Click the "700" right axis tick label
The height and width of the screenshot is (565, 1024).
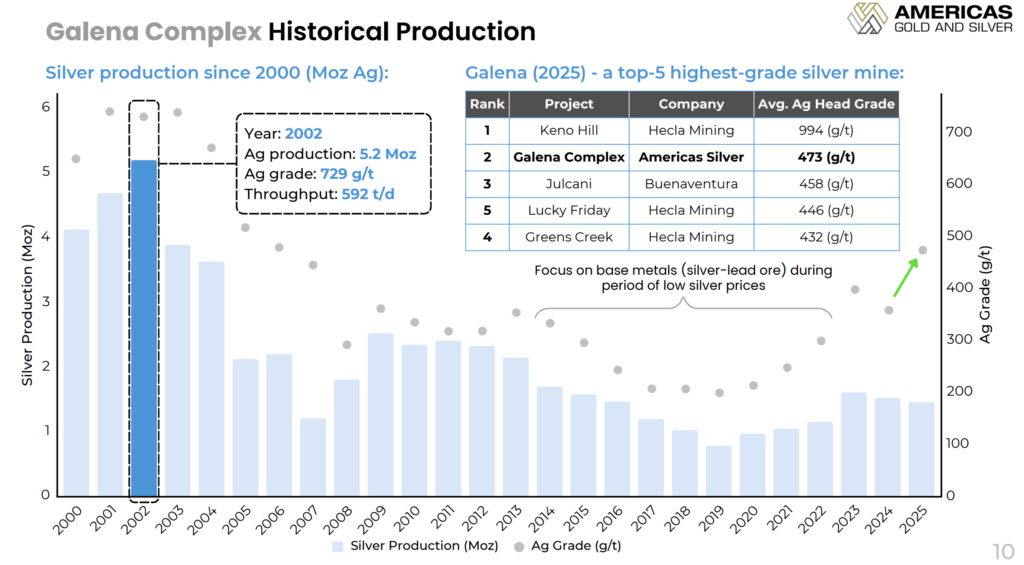[x=959, y=132]
